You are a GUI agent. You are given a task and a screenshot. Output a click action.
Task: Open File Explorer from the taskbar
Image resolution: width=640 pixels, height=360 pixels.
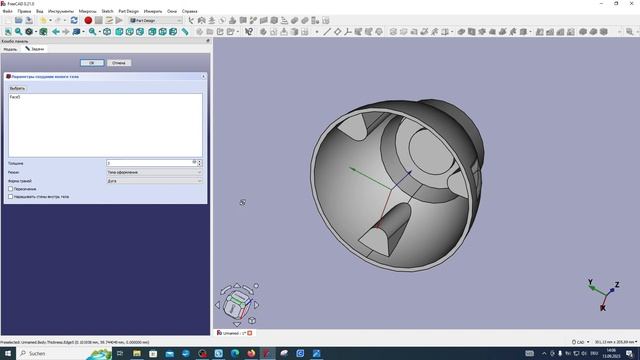pyautogui.click(x=137, y=353)
